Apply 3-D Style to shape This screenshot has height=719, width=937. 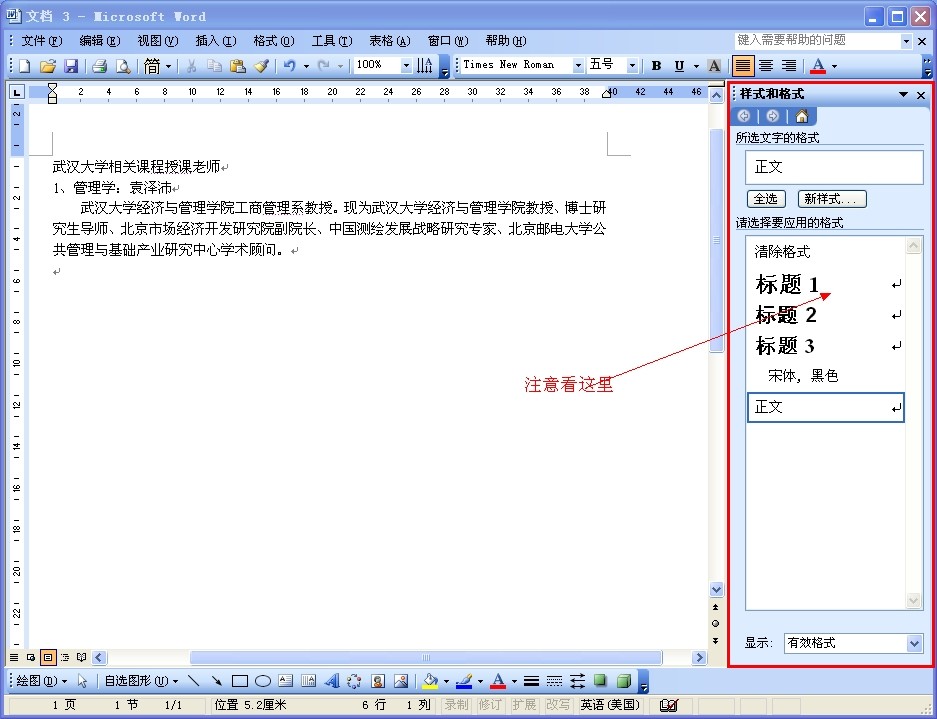(x=624, y=681)
